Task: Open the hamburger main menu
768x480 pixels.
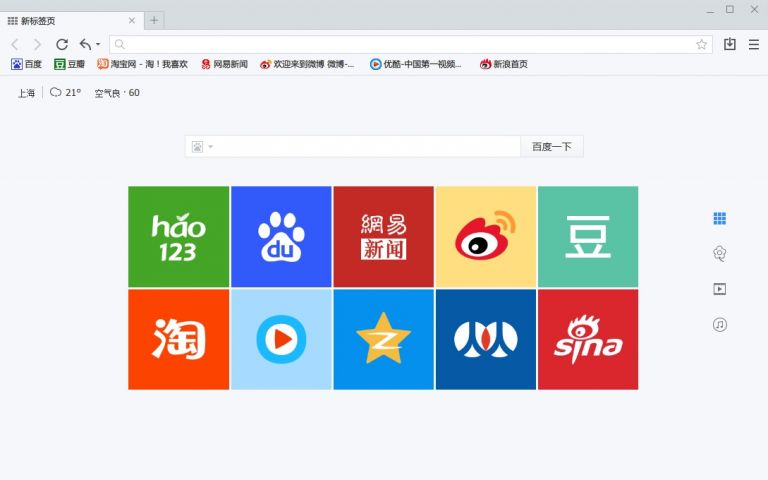Action: coord(754,45)
